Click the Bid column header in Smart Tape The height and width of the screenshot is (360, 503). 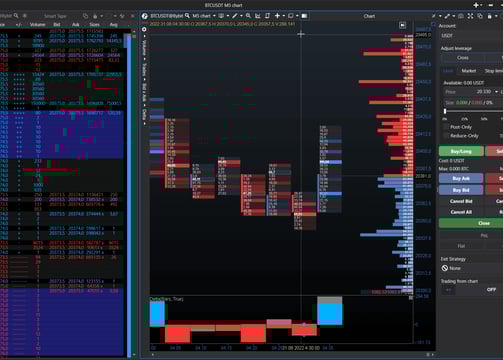click(57, 24)
